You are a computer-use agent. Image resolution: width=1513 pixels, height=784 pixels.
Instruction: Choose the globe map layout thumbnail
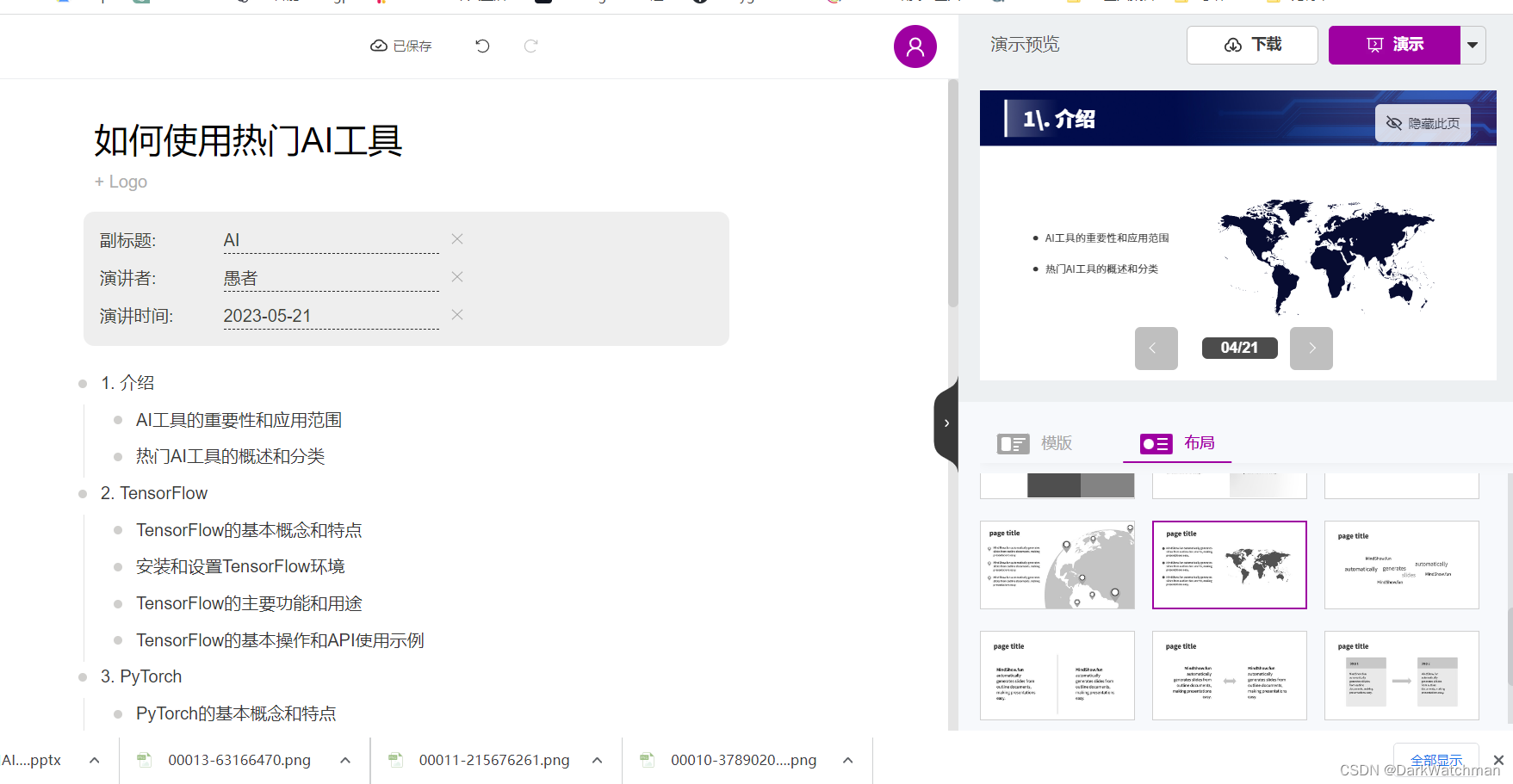pyautogui.click(x=1057, y=565)
